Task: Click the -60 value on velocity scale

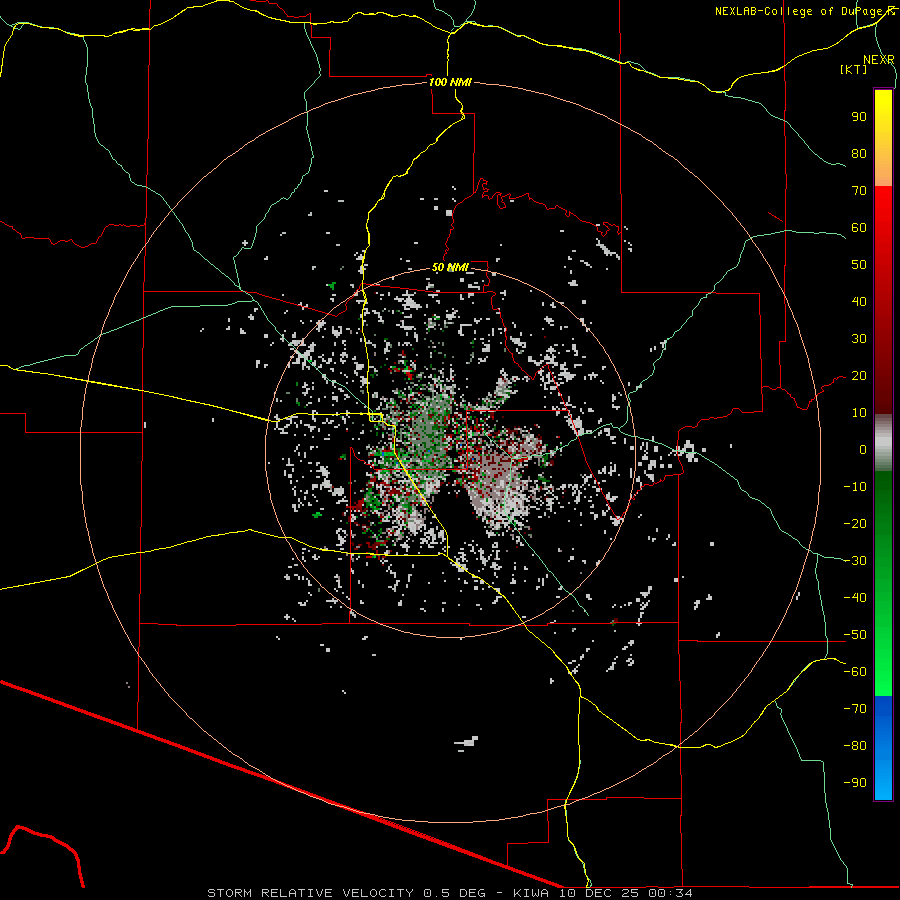Action: coord(855,672)
